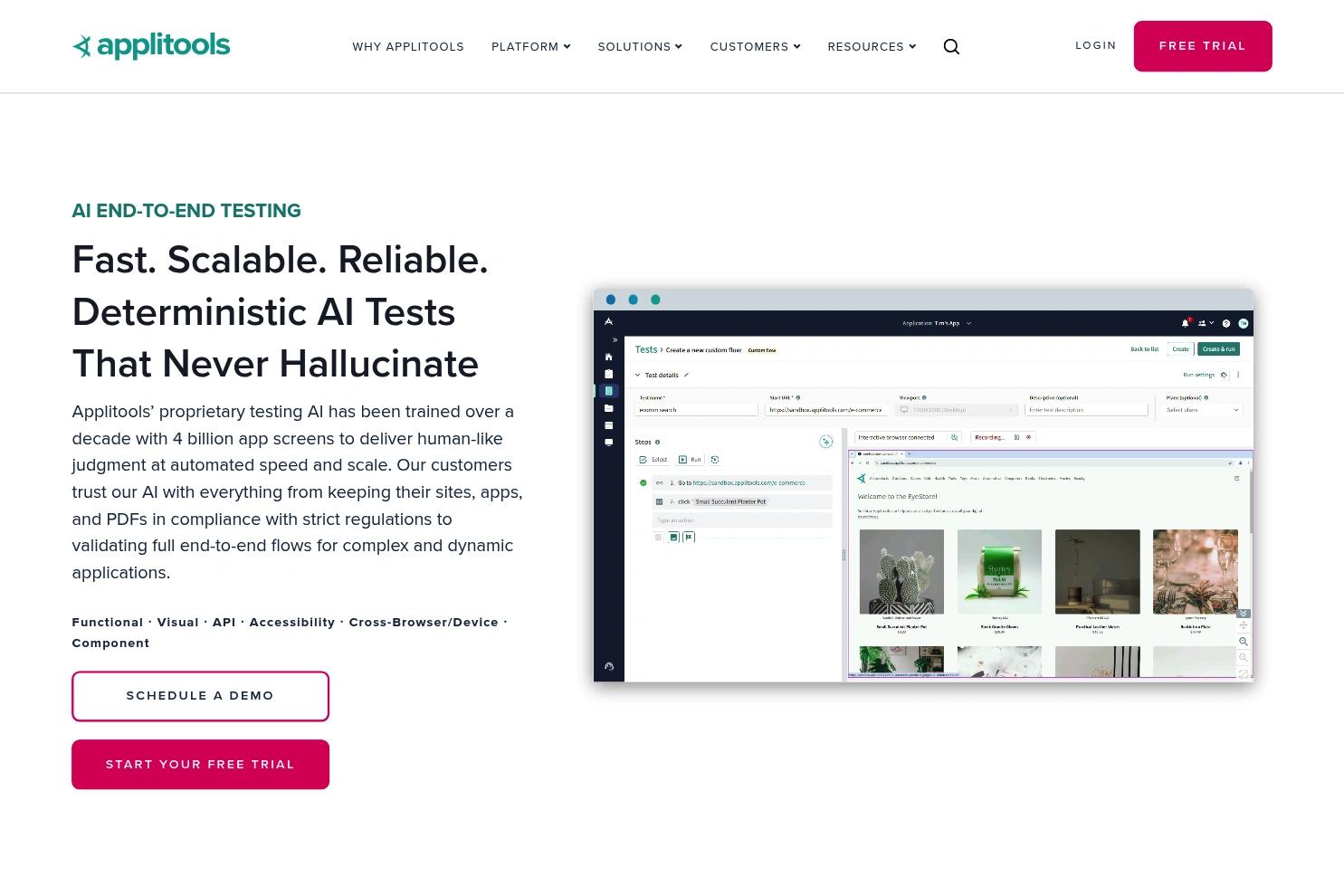Viewport: 1344px width, 896px height.
Task: Click the red stop icon next to 'Recording...'
Action: coord(1028,437)
